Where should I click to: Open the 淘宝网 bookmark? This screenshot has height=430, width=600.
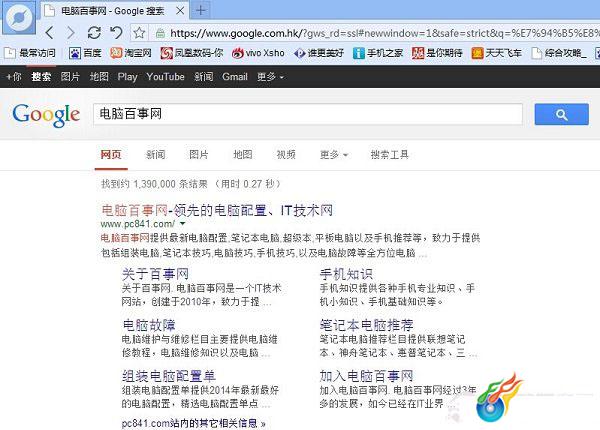click(x=131, y=53)
